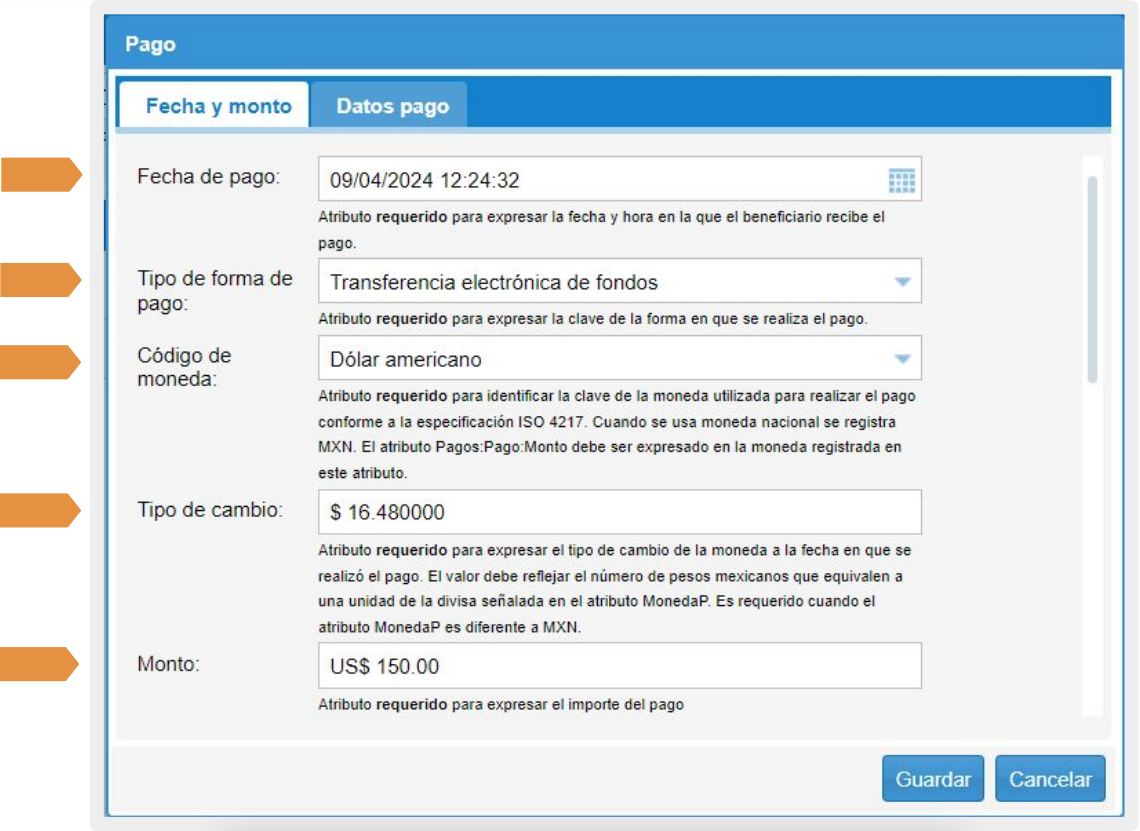Click the orange arrow beside the Monto label
This screenshot has height=831, width=1140.
click(x=41, y=664)
